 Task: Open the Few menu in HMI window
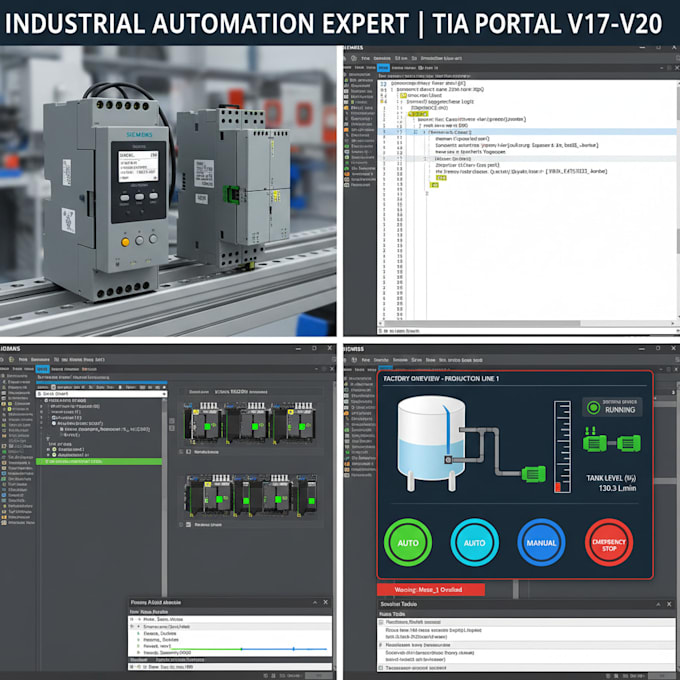click(x=366, y=360)
